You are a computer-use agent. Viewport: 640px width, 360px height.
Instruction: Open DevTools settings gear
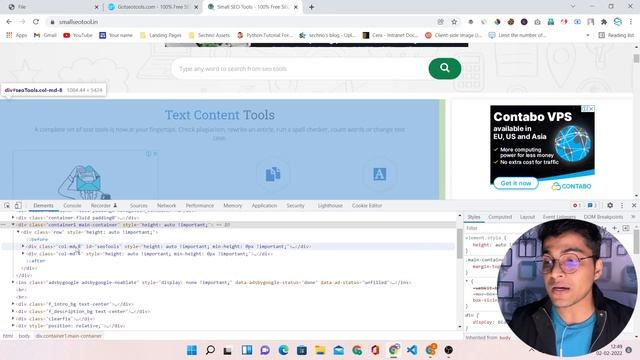coord(610,205)
